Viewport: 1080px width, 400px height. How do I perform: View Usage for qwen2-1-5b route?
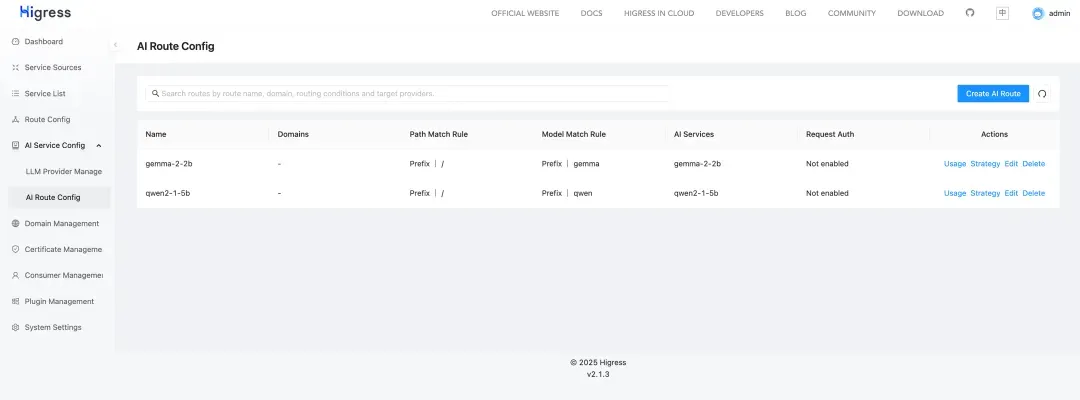955,193
